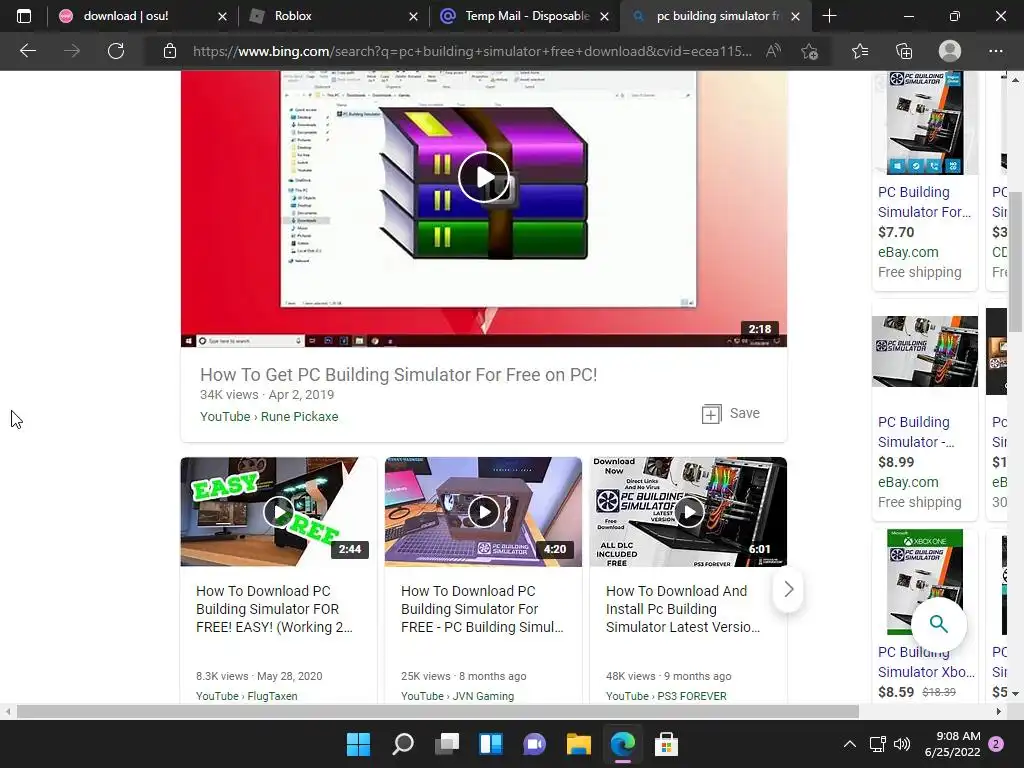Open PC Building Simulator Xbox $8.59 listing
The image size is (1024, 768).
pyautogui.click(x=926, y=662)
